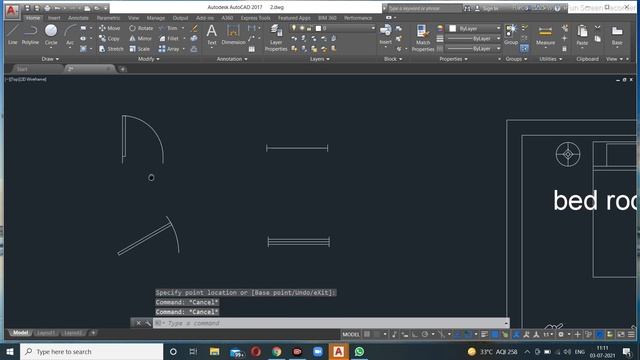Open Layer Properties manager
Screen dimensions: 640x360
point(276,38)
